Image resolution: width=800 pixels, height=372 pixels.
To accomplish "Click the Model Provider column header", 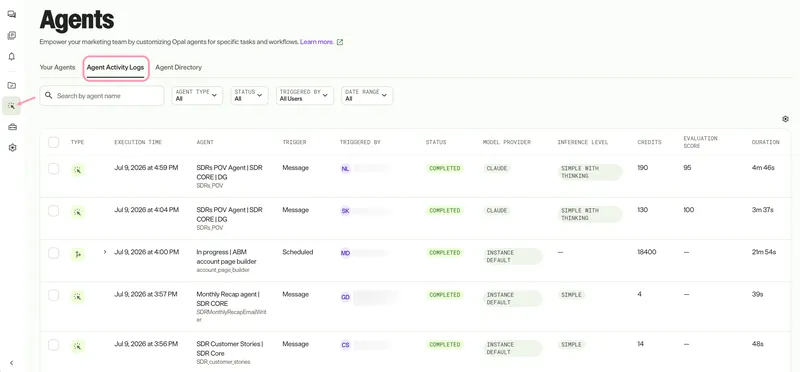I will (507, 142).
